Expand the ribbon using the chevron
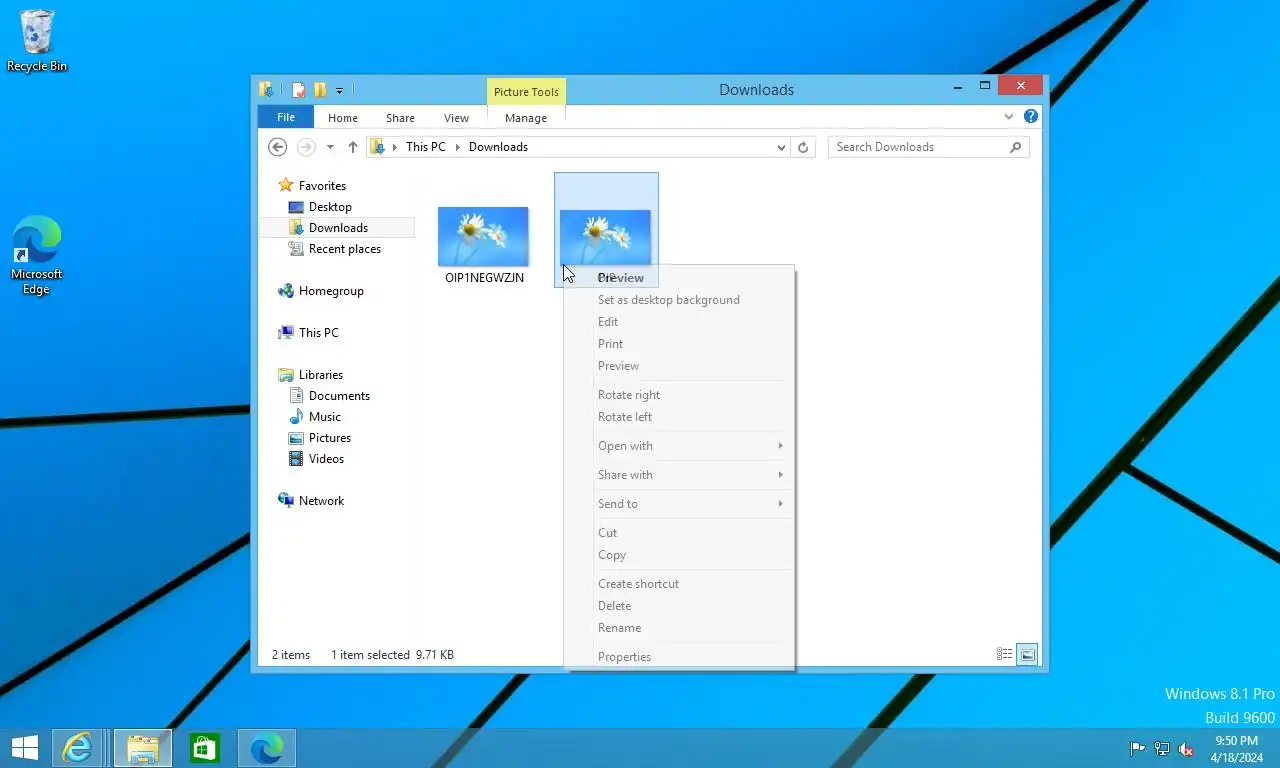 tap(1008, 117)
